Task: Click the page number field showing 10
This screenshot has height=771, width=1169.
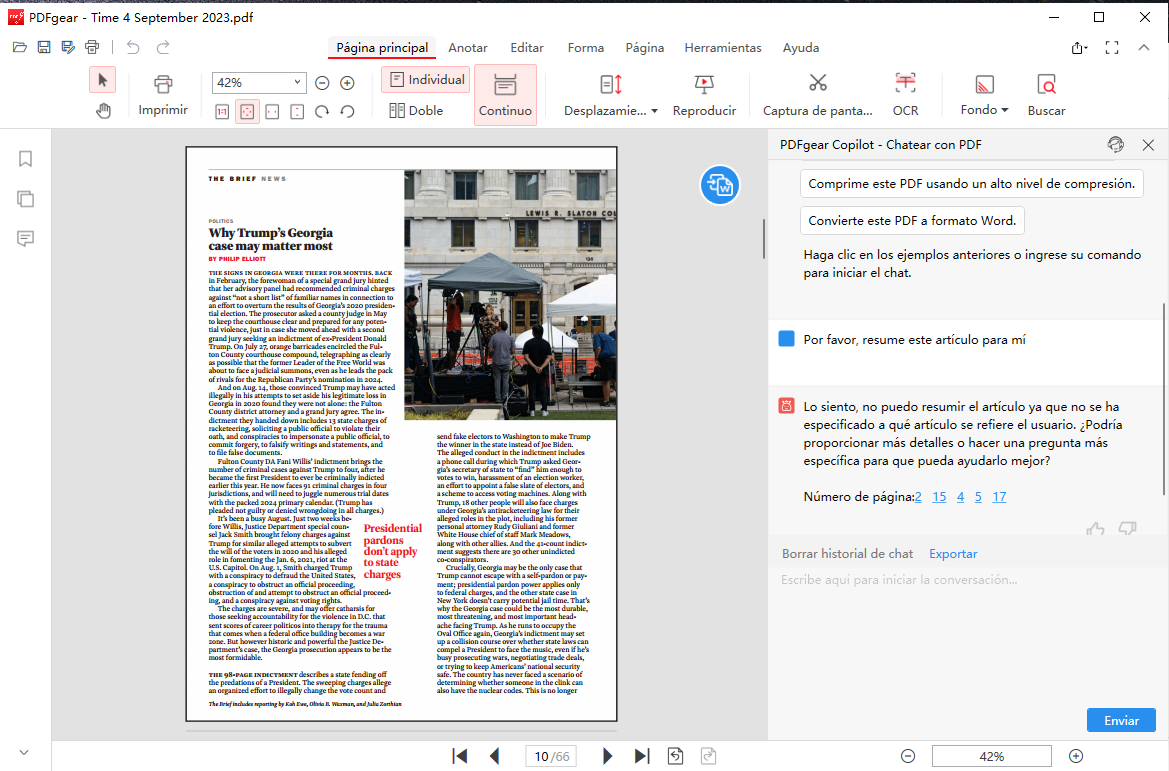Action: (541, 757)
